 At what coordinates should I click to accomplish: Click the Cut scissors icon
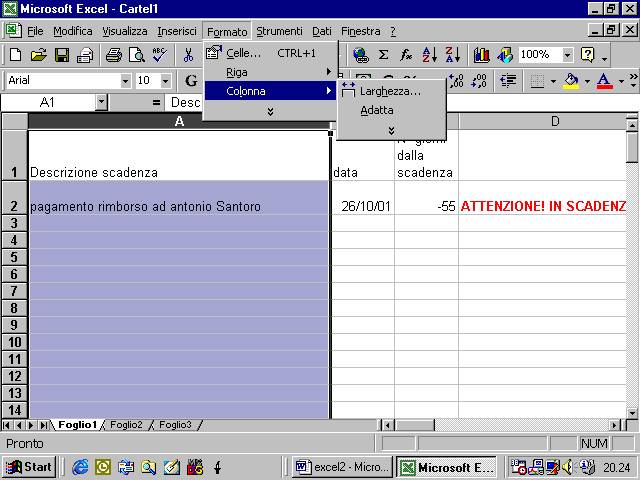(x=188, y=54)
